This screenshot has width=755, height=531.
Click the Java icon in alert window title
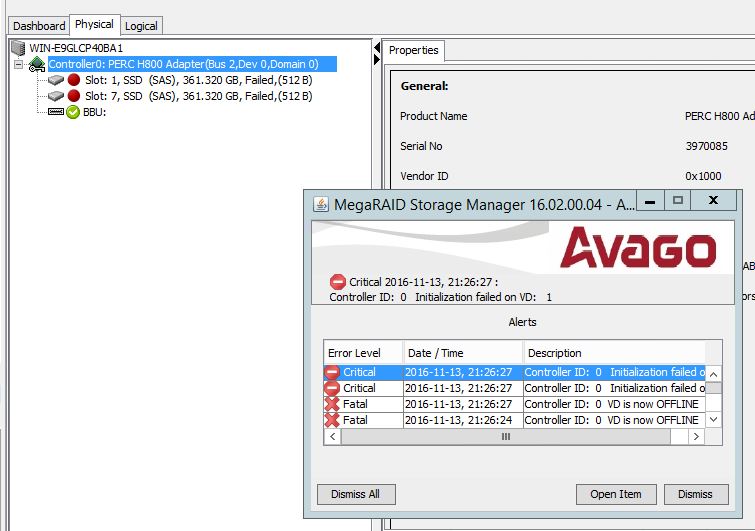tap(321, 204)
